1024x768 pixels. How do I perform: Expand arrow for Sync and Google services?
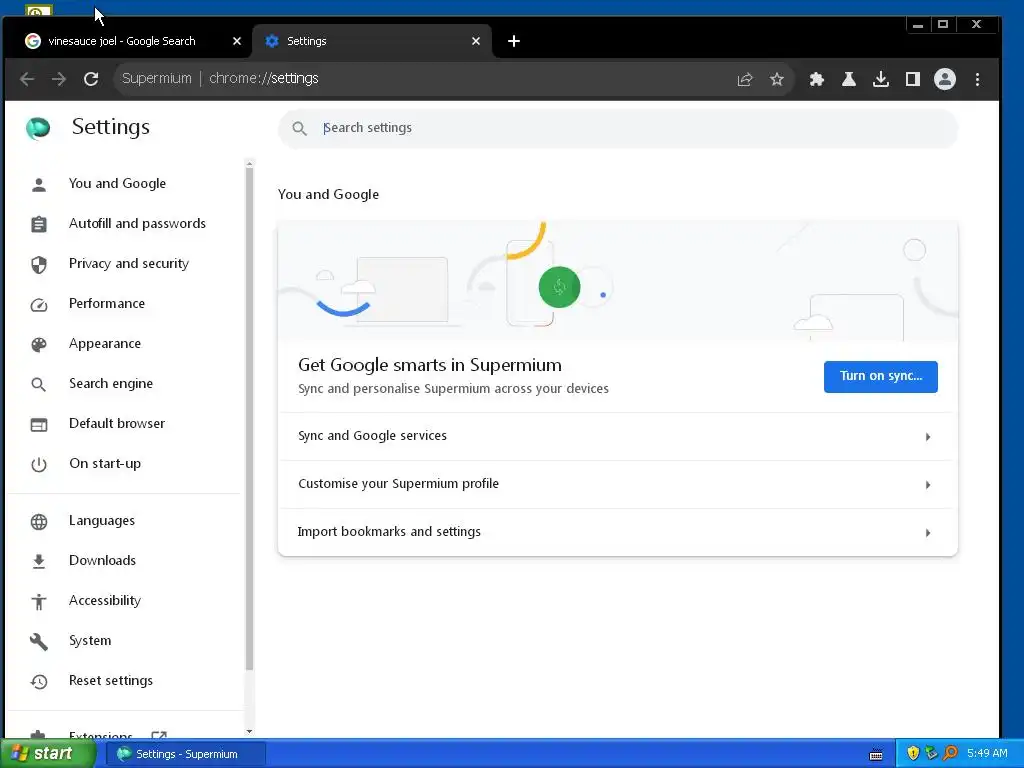pyautogui.click(x=927, y=437)
